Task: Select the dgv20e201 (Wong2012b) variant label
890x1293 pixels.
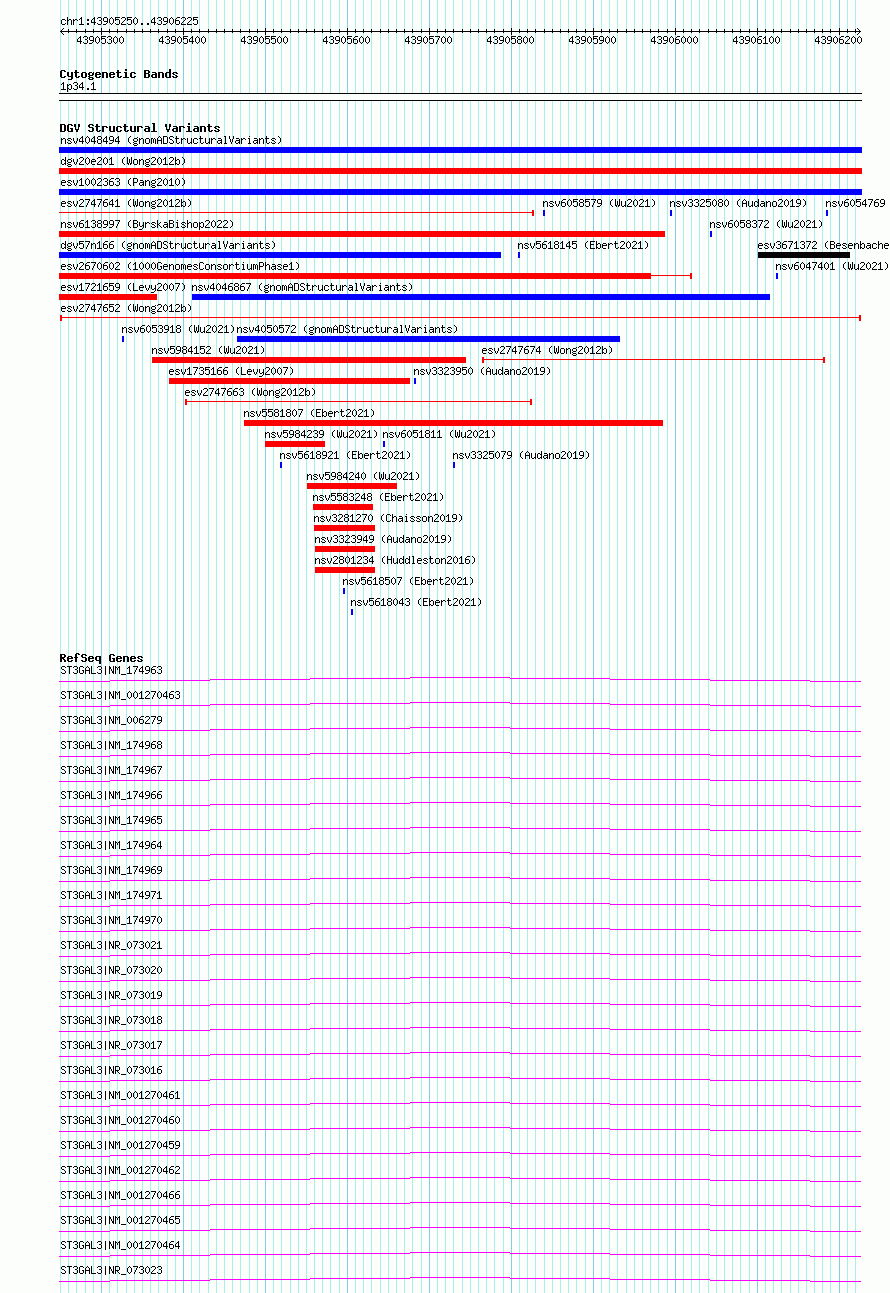Action: tap(123, 161)
